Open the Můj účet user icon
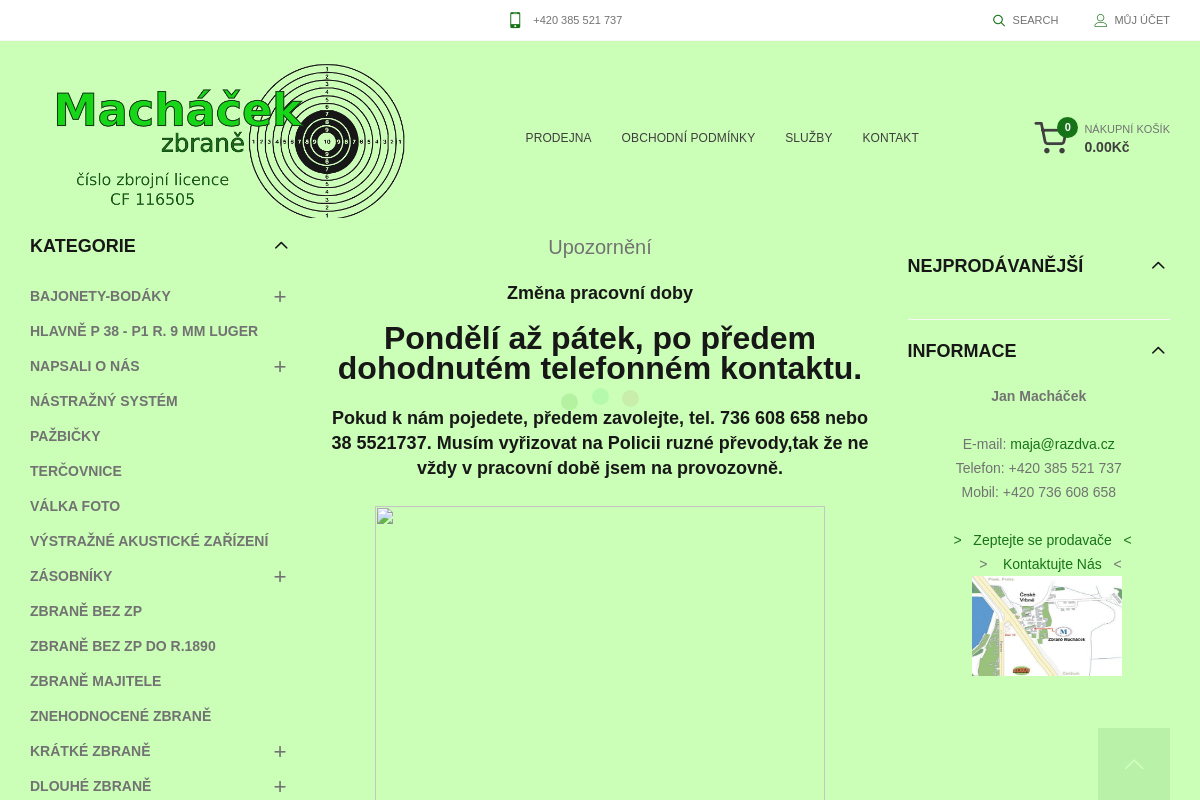This screenshot has height=800, width=1200. 1100,20
